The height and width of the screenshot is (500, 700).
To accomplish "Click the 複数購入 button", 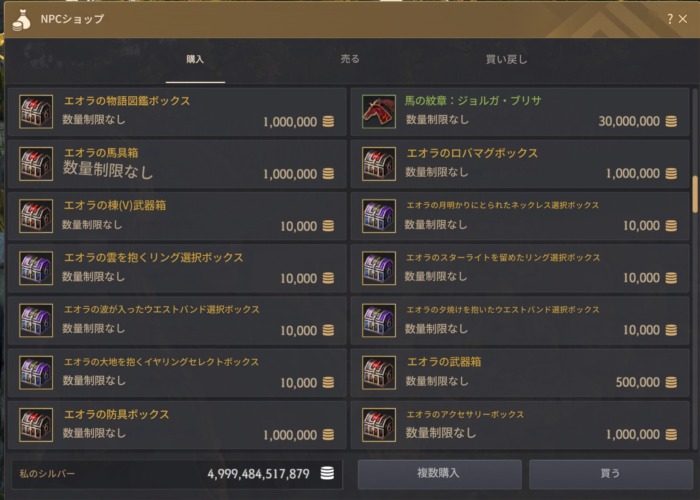I will [x=439, y=474].
